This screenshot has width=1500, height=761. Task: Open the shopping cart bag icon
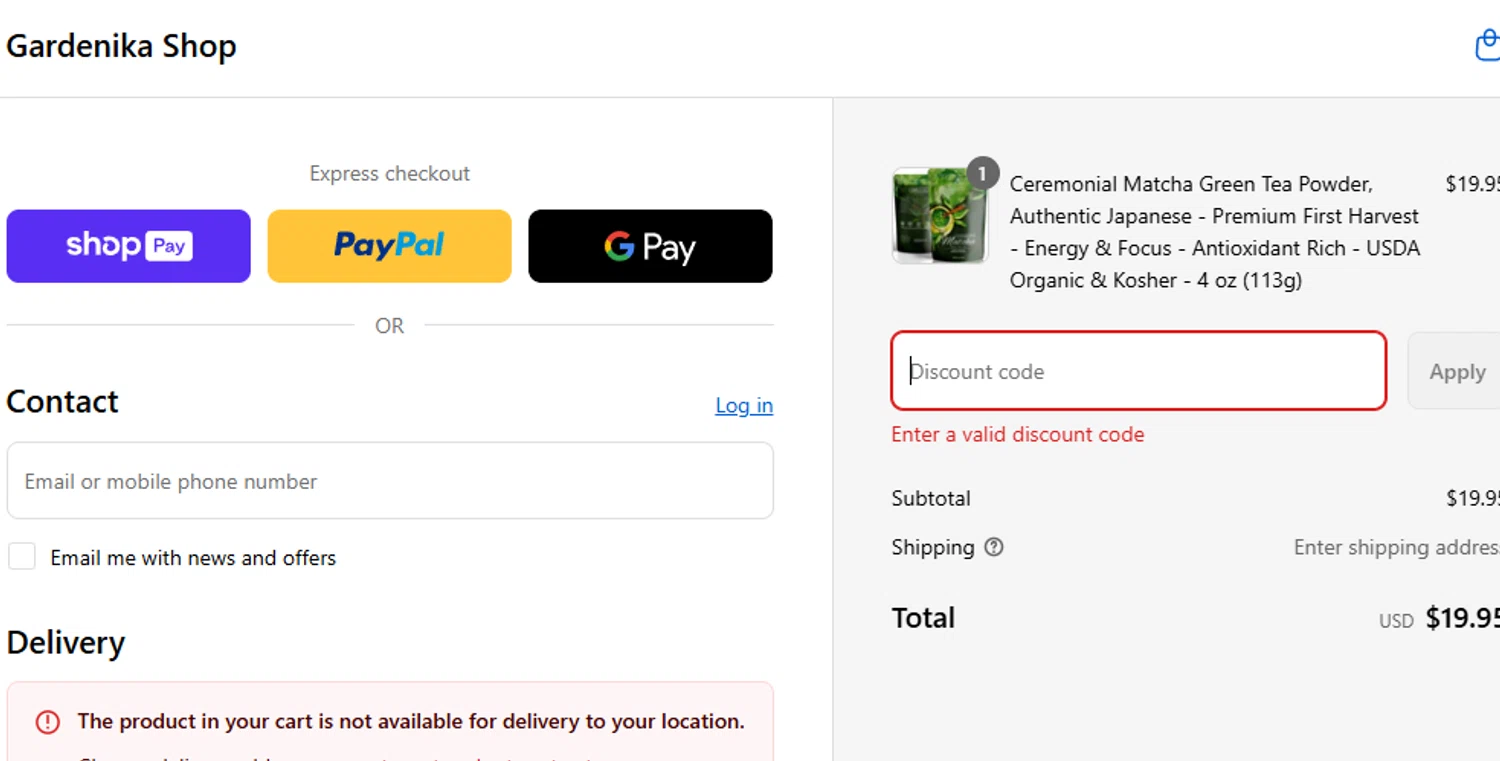pyautogui.click(x=1488, y=46)
